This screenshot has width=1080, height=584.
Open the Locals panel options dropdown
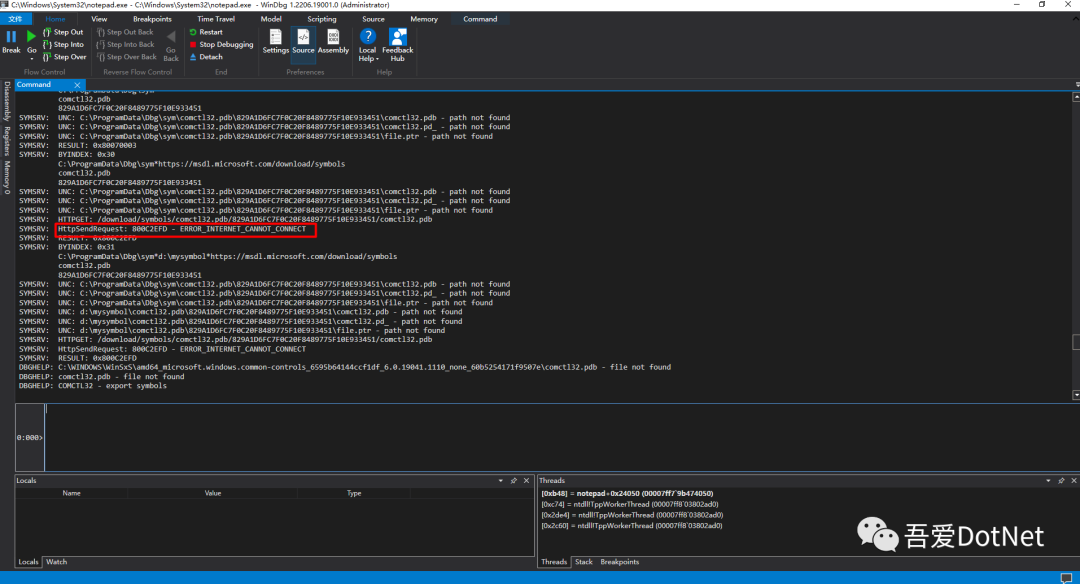501,481
